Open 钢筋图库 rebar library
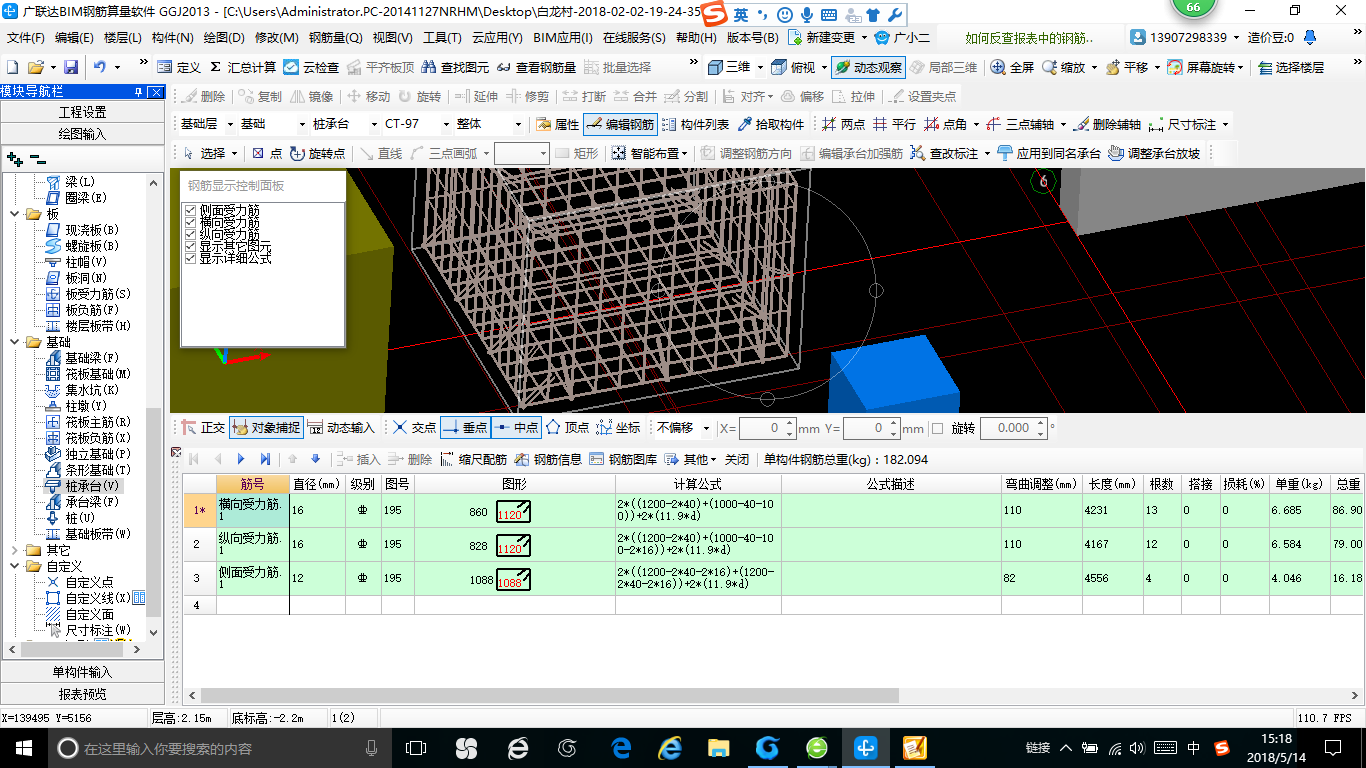 tap(624, 459)
